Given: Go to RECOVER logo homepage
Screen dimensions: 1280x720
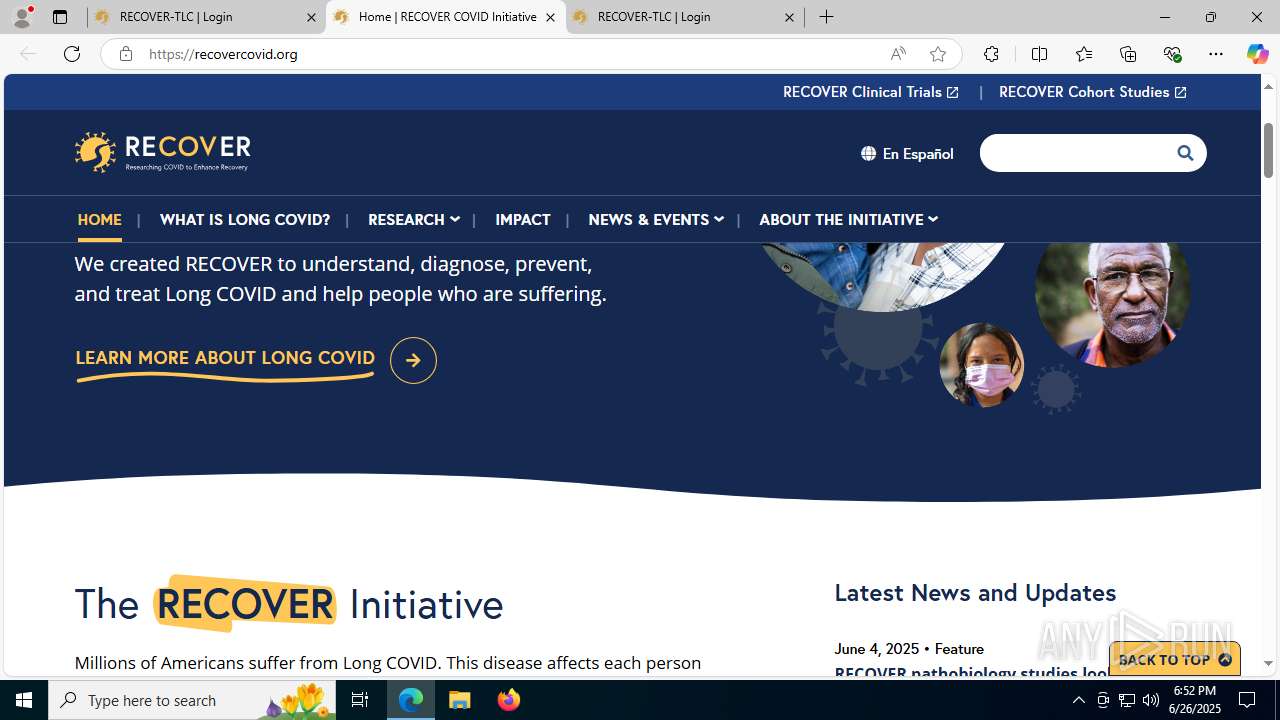Looking at the screenshot, I should click(x=163, y=152).
